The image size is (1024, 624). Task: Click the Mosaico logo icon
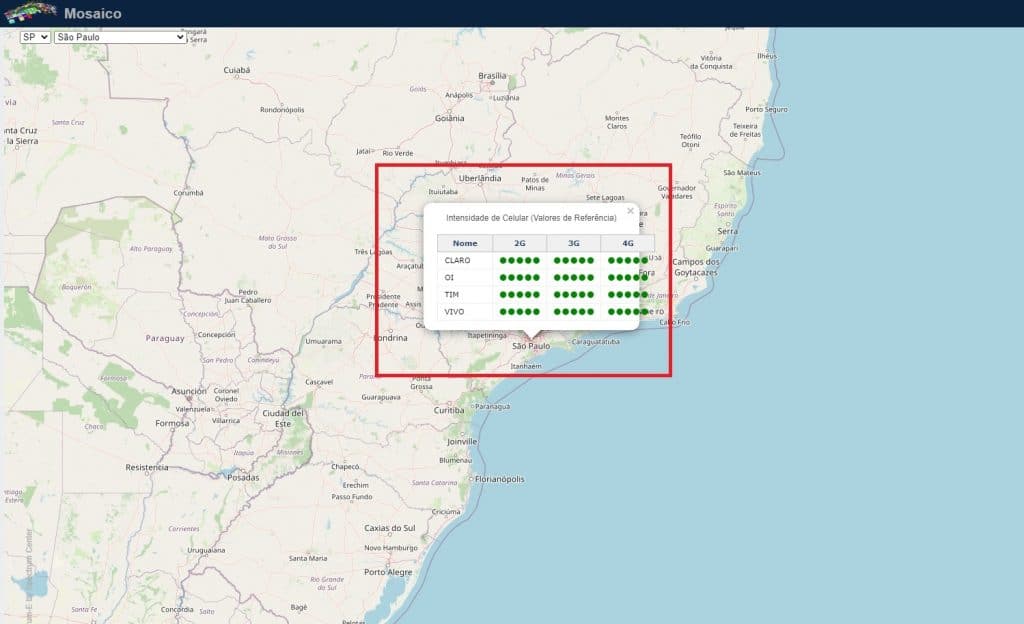[31, 12]
